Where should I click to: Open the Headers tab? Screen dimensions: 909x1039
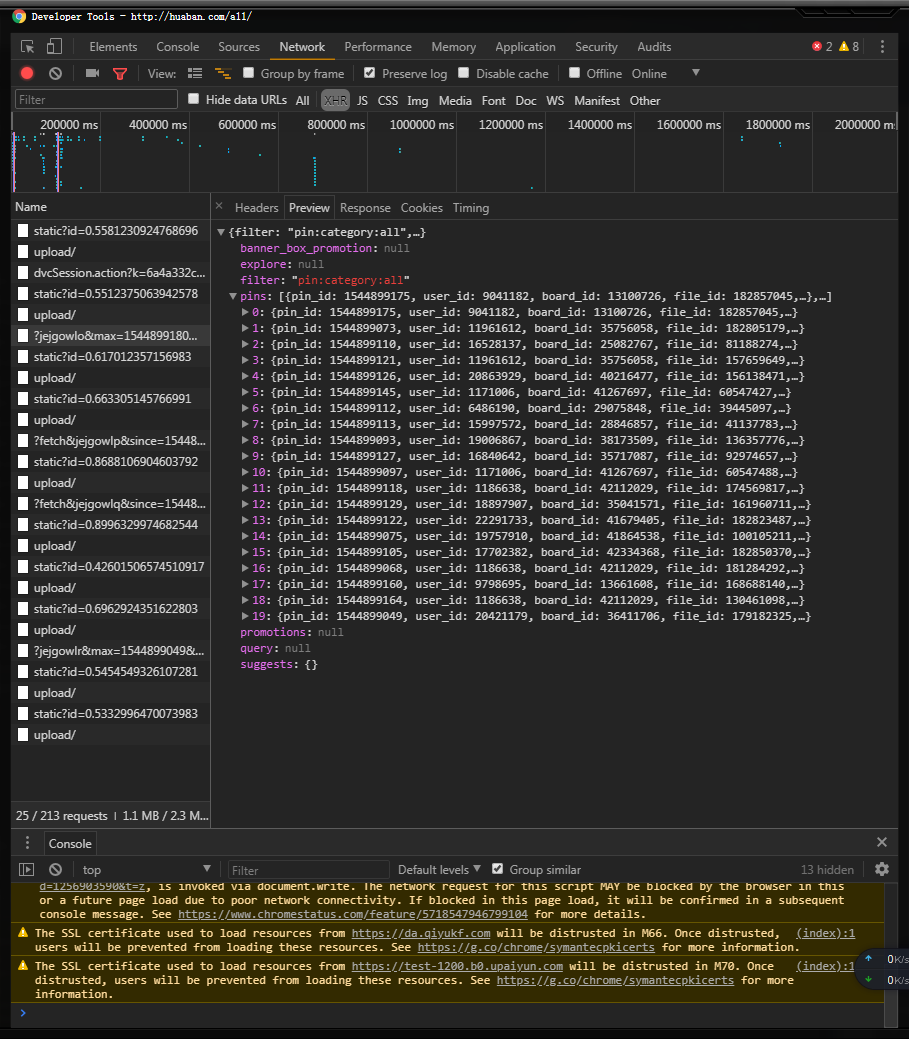coord(256,208)
